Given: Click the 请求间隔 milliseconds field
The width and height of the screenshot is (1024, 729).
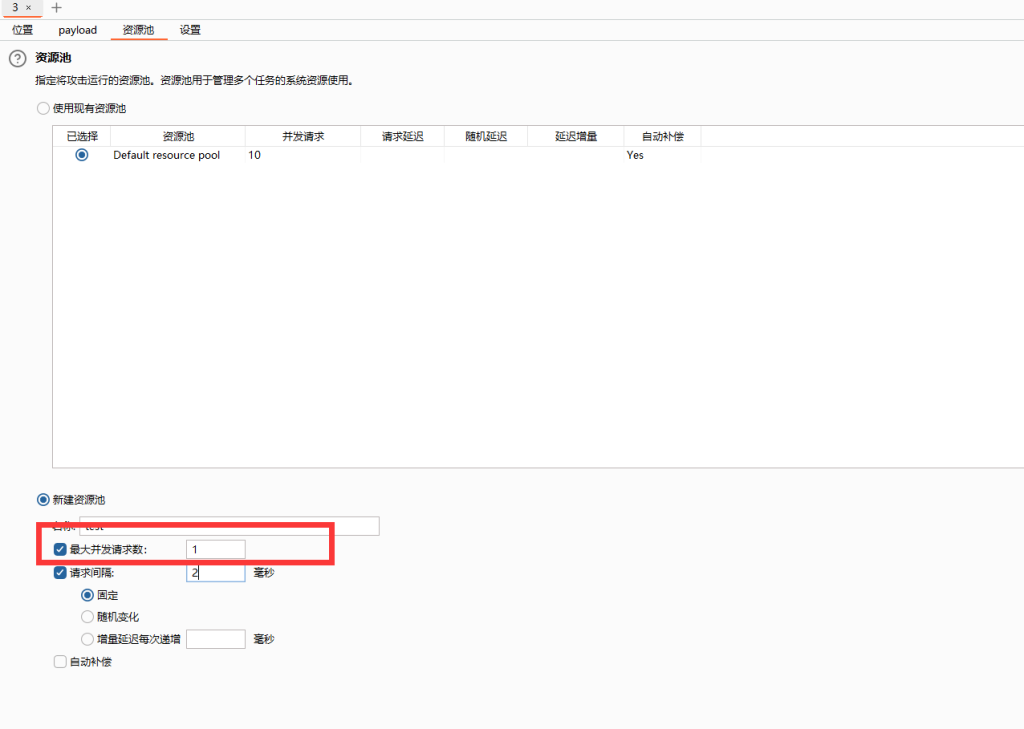Looking at the screenshot, I should tap(216, 573).
